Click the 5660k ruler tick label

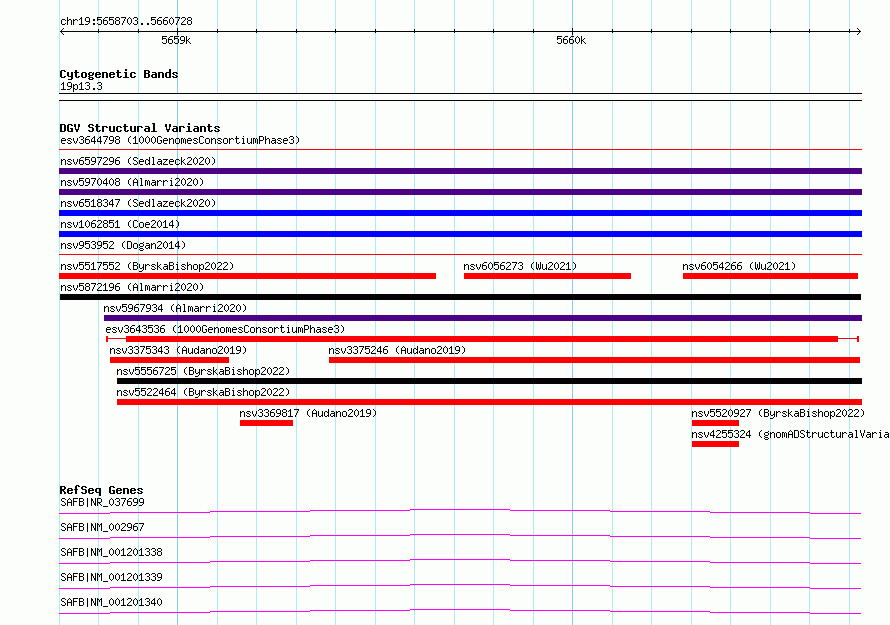pyautogui.click(x=571, y=40)
